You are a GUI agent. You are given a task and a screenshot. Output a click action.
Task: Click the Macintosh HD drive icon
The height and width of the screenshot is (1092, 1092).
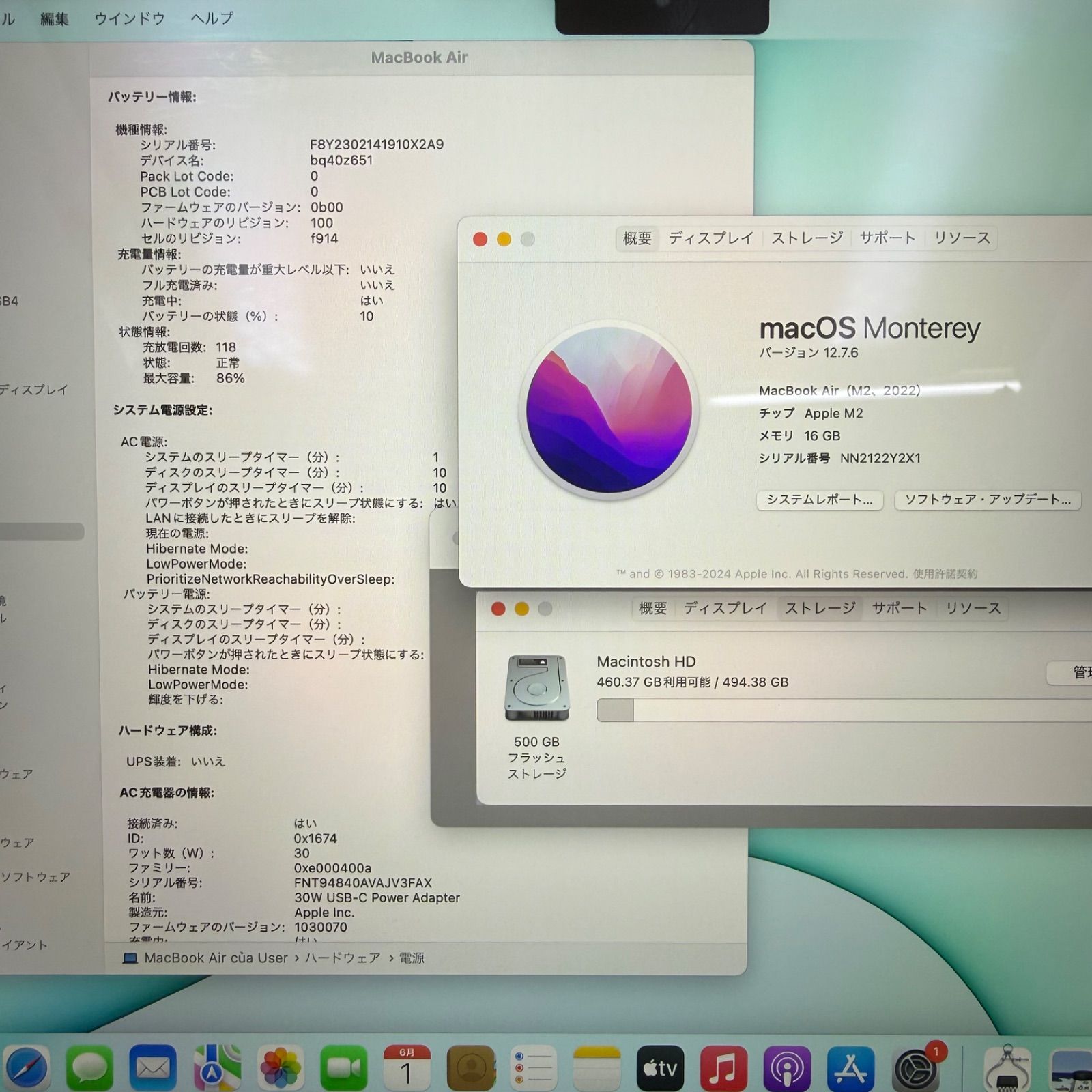(x=536, y=688)
